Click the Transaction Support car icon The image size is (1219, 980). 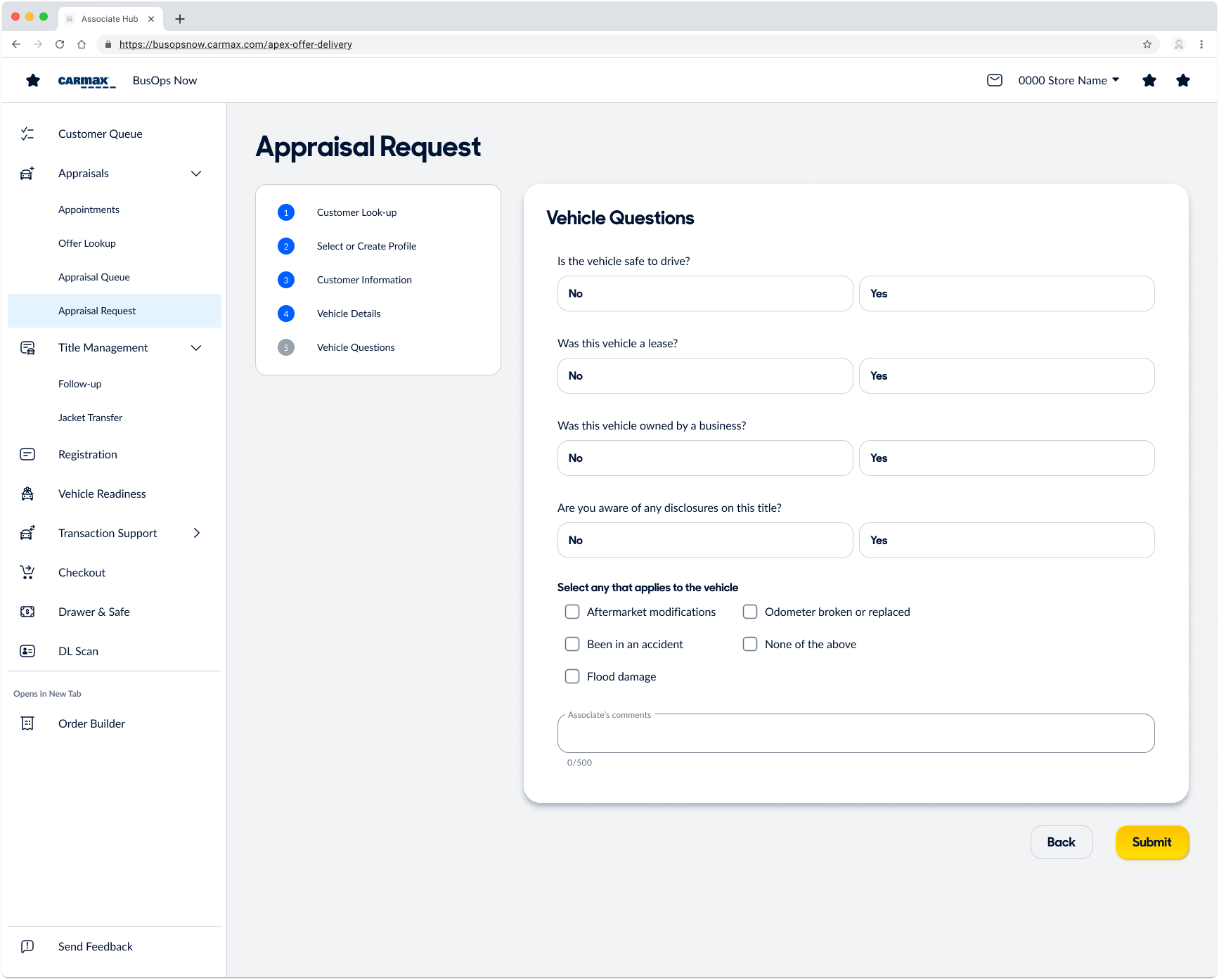27,533
